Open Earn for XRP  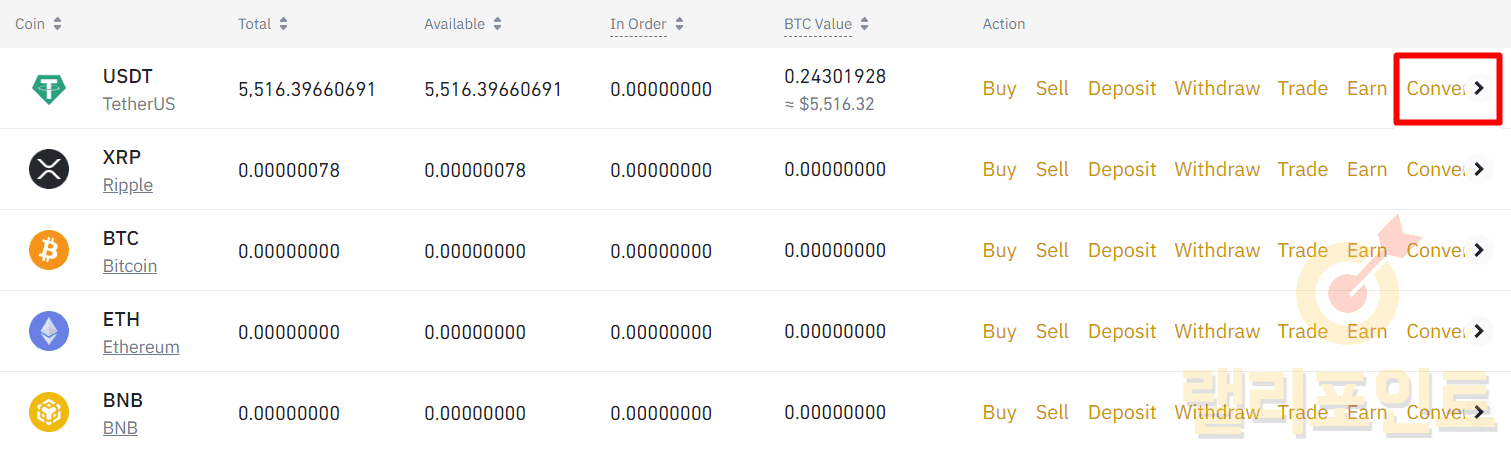(1367, 169)
